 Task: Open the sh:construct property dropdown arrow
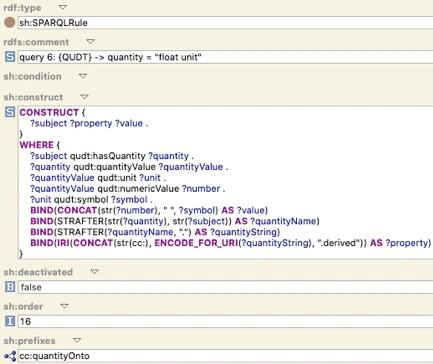coord(85,97)
